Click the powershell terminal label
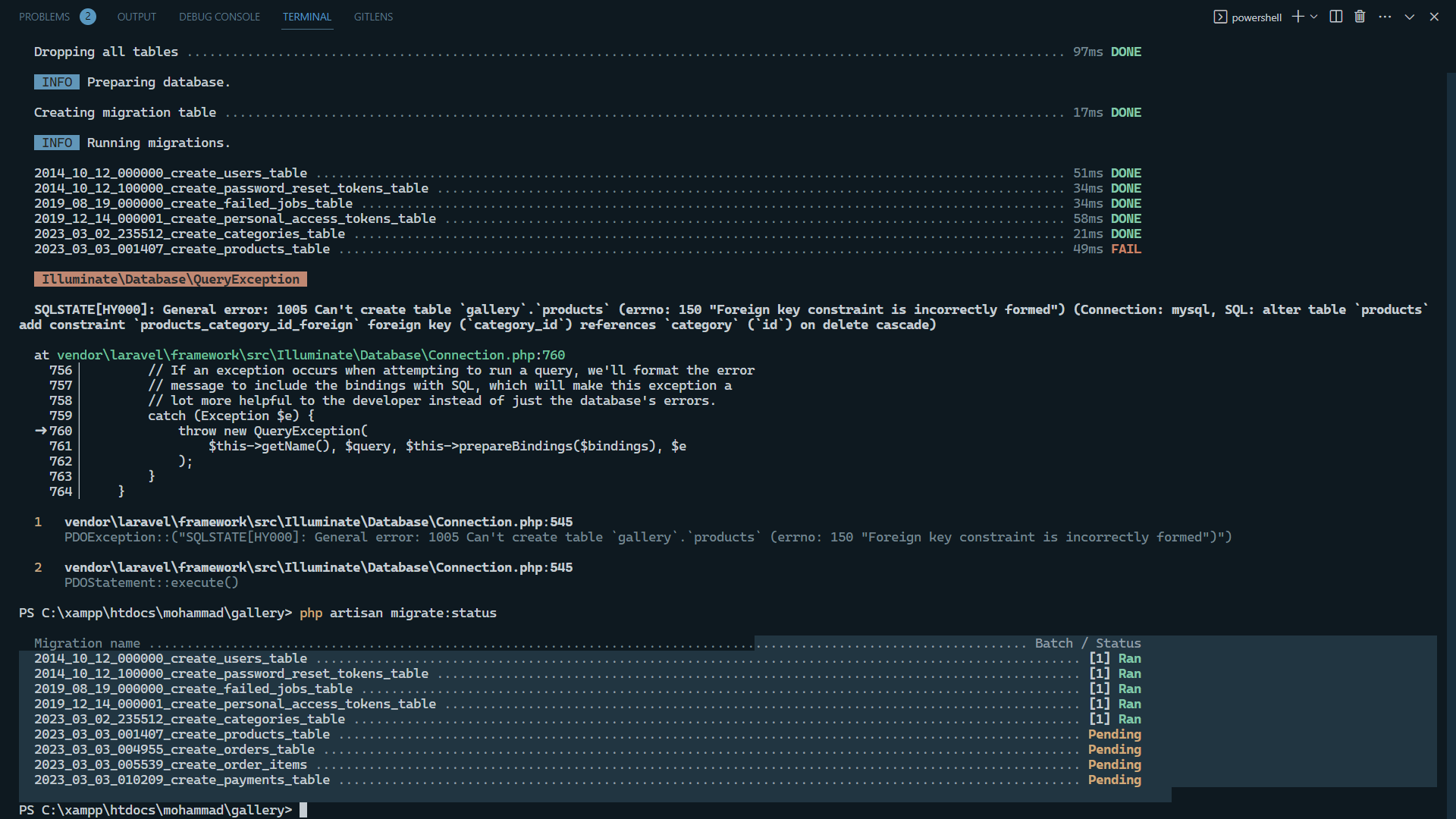 click(x=1257, y=17)
